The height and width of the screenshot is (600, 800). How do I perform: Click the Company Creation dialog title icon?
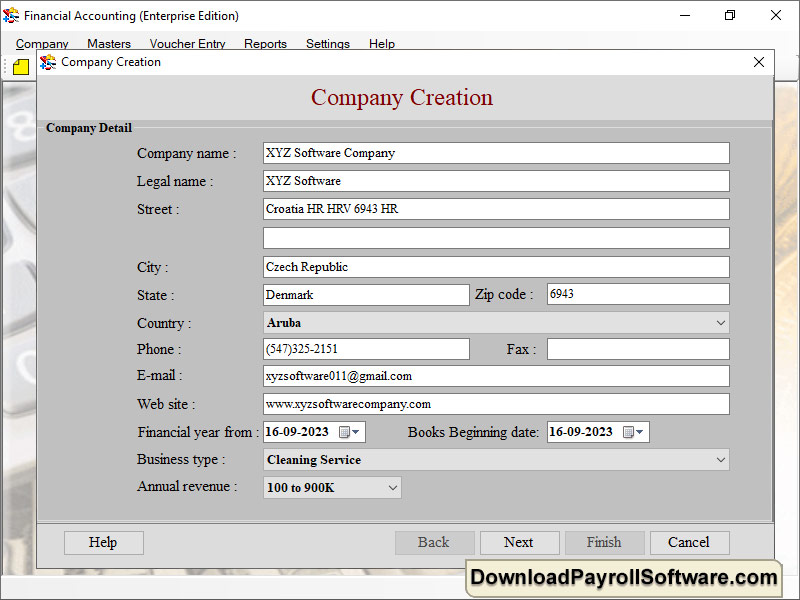point(48,62)
